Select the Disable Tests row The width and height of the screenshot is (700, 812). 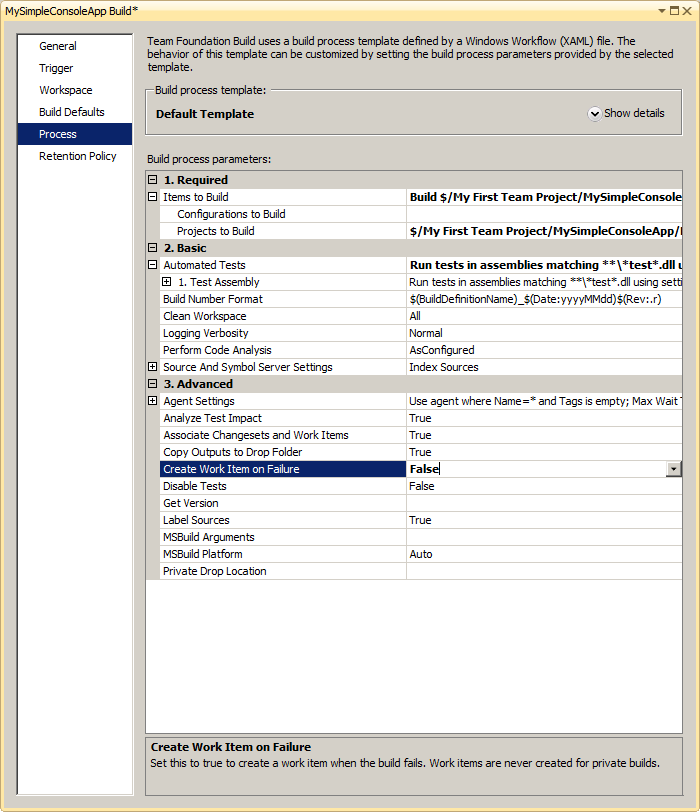[283, 486]
